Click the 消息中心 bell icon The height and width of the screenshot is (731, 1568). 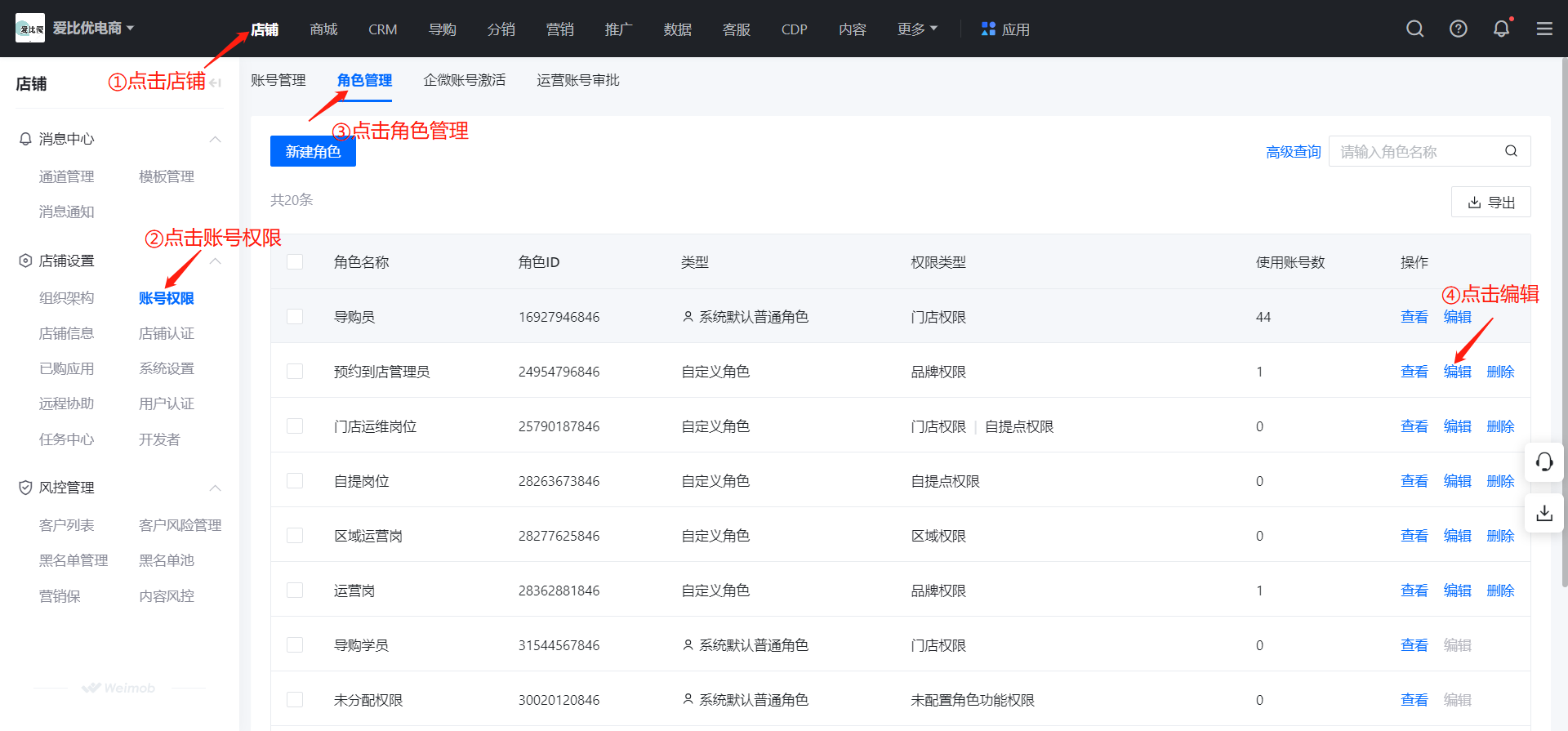[25, 139]
